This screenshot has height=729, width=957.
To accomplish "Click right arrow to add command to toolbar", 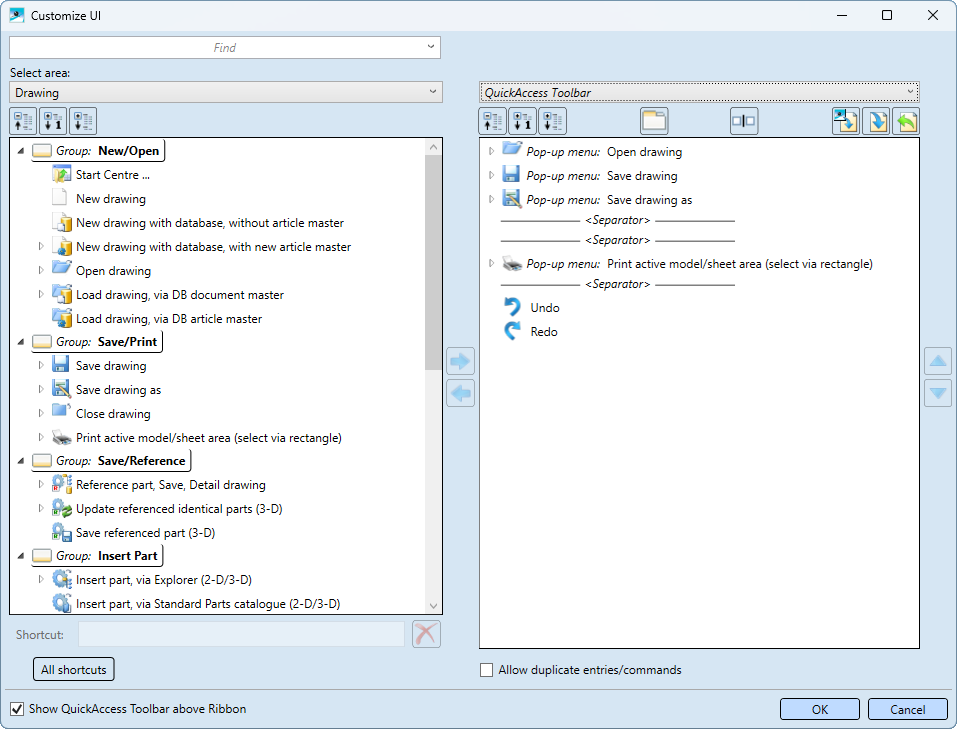I will 460,361.
